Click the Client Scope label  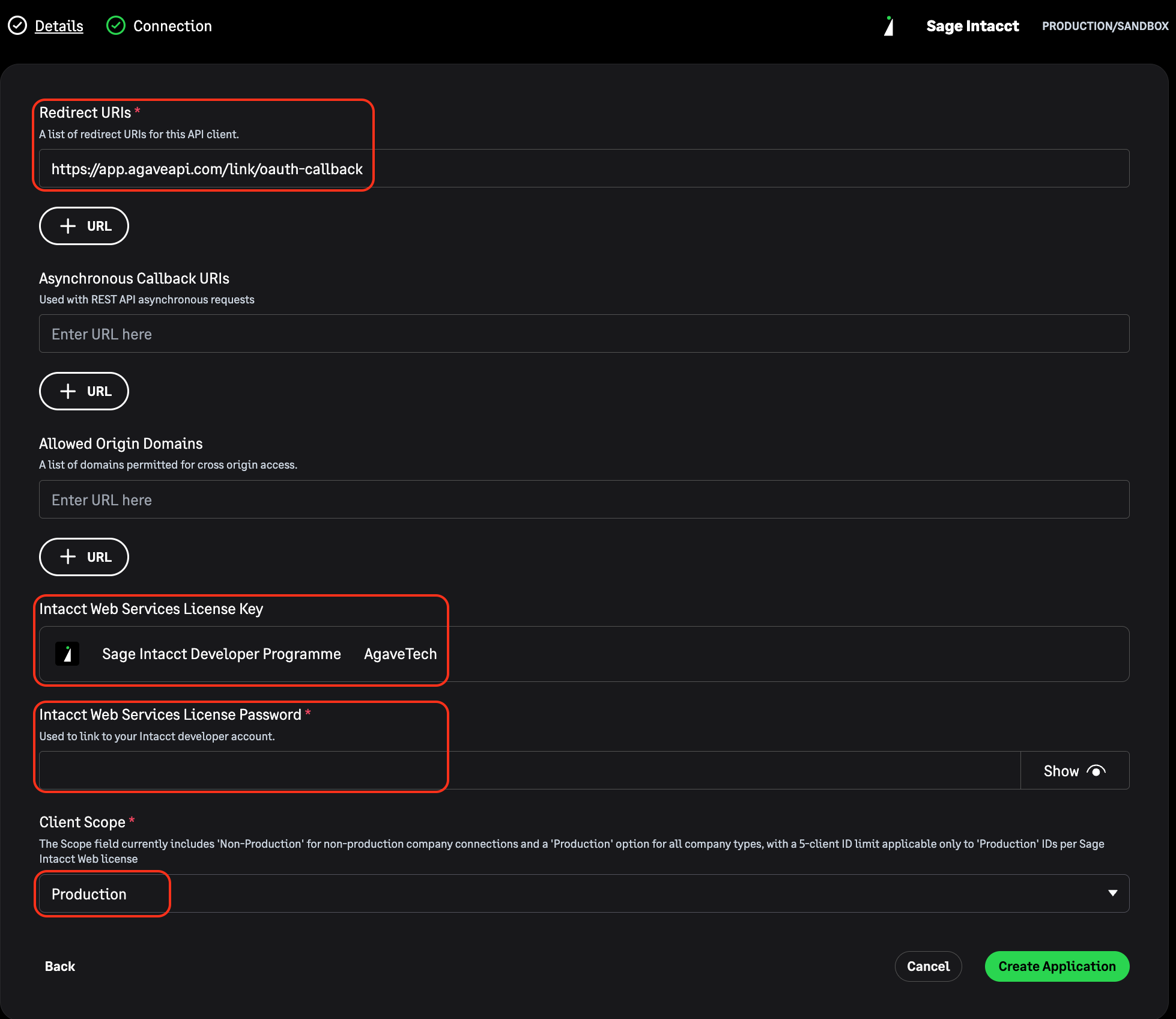pos(82,822)
